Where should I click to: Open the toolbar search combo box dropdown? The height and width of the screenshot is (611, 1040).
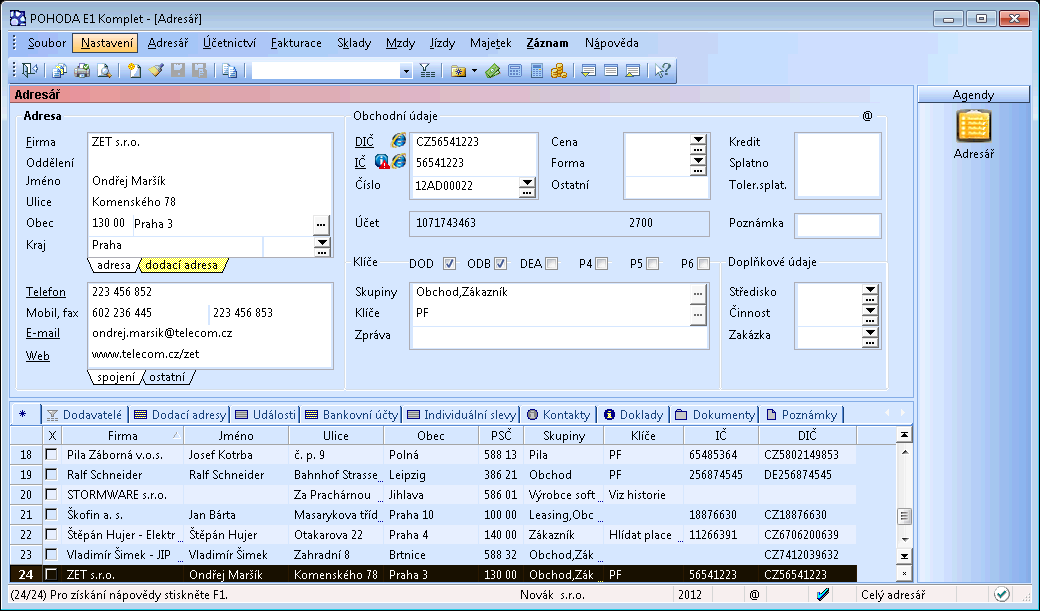[x=406, y=71]
